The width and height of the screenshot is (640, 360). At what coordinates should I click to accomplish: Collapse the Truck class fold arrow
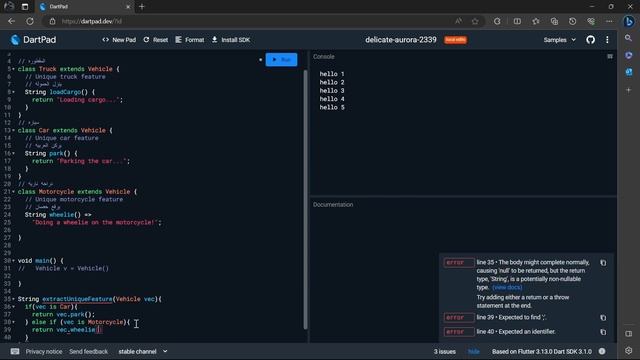(x=13, y=69)
